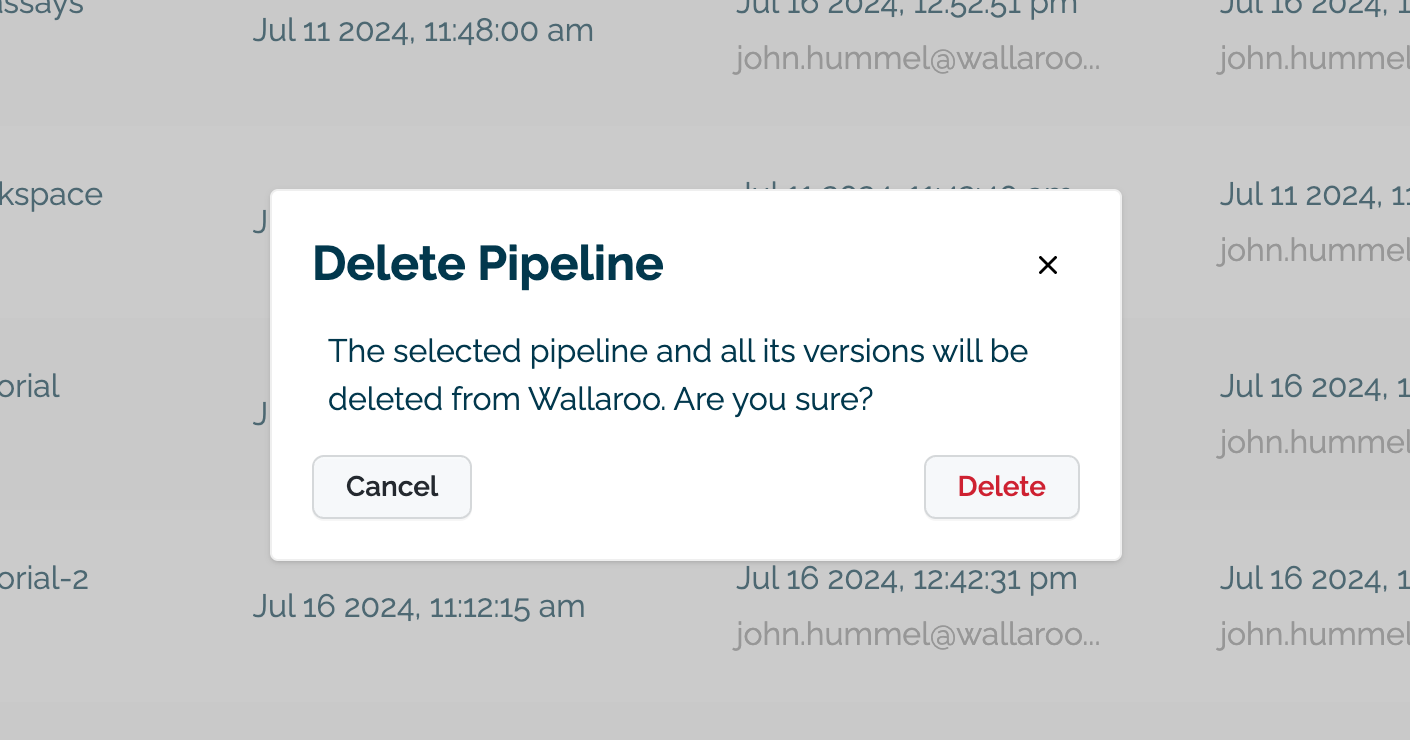Click the Delete Pipeline dialog title
The width and height of the screenshot is (1410, 740).
point(488,264)
